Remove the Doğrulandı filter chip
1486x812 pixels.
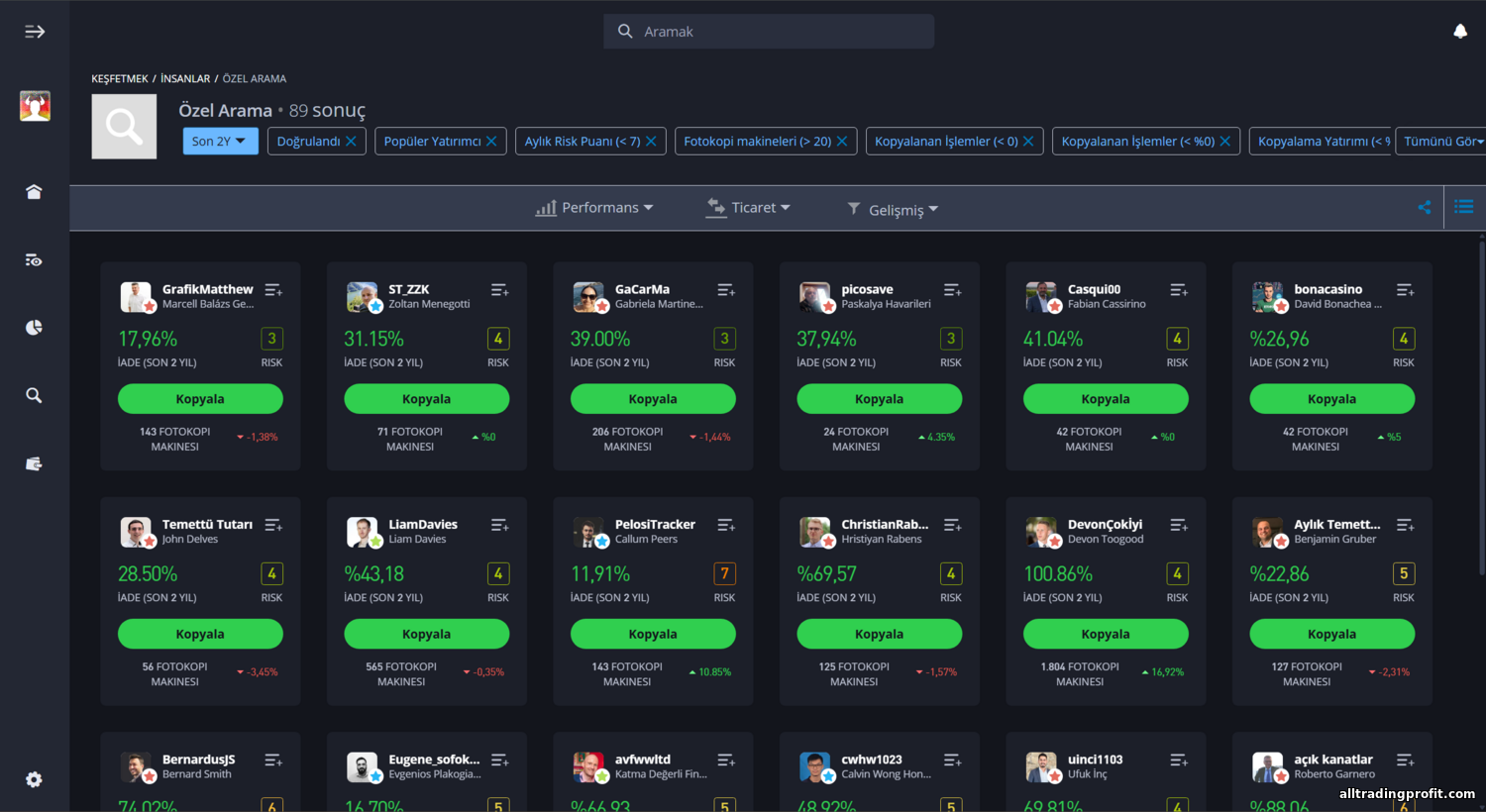[351, 142]
